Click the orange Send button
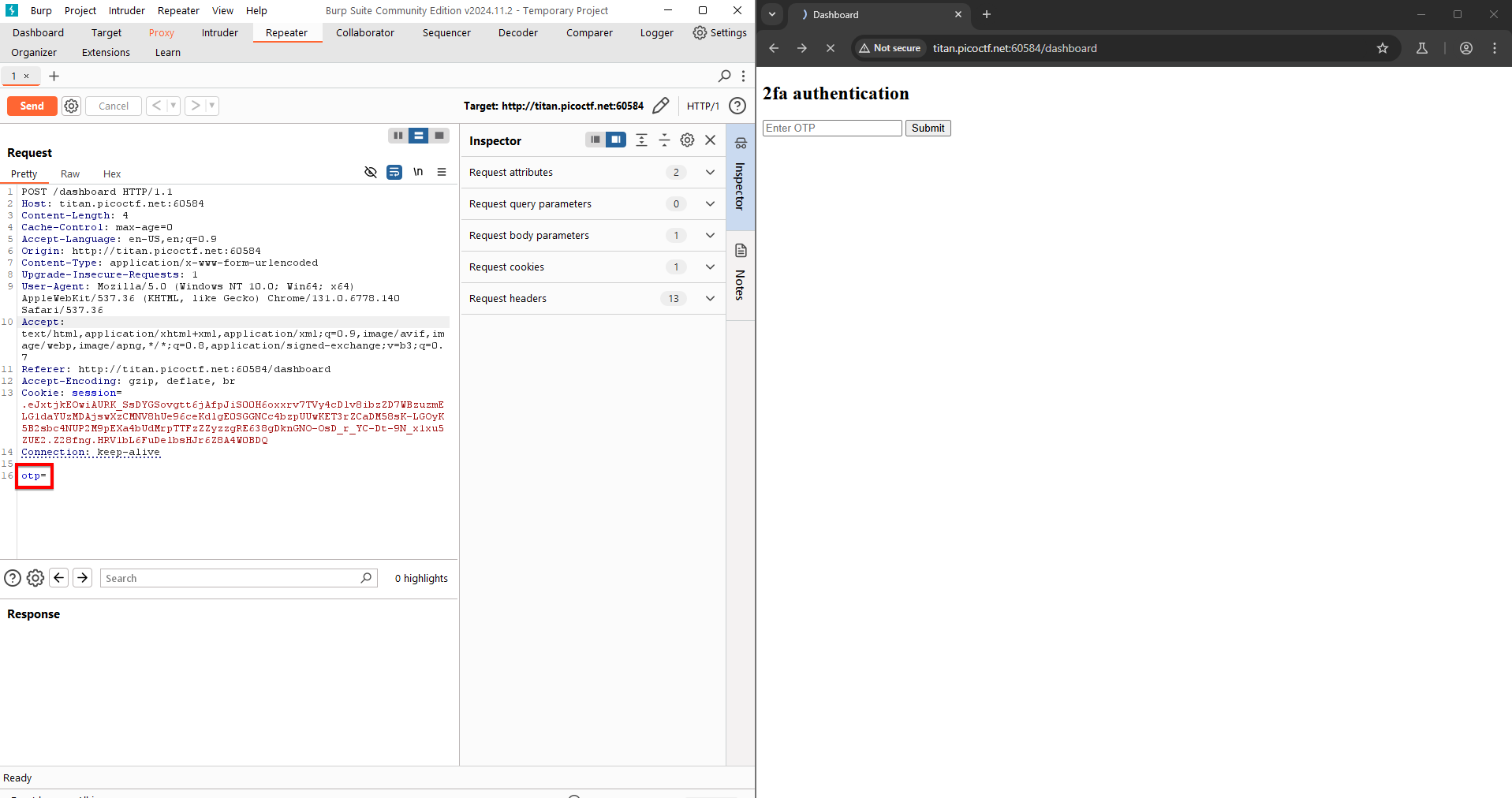The image size is (1512, 798). coord(32,106)
